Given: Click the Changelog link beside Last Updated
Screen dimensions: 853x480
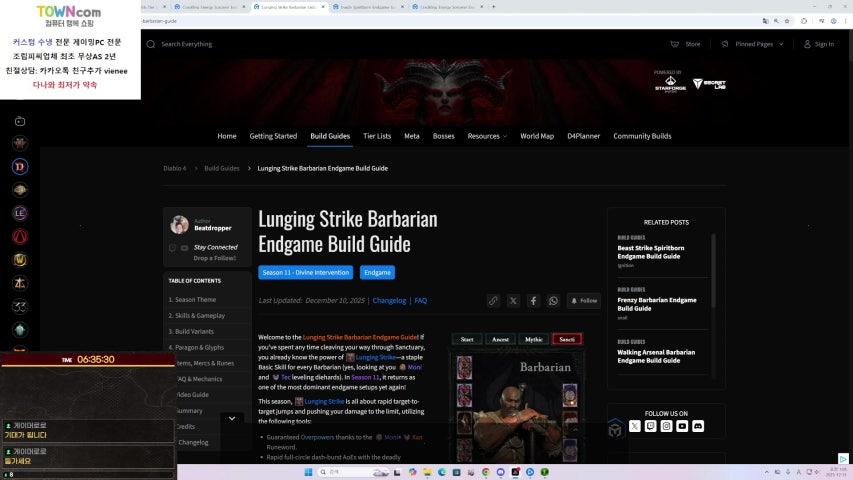Looking at the screenshot, I should click(389, 300).
